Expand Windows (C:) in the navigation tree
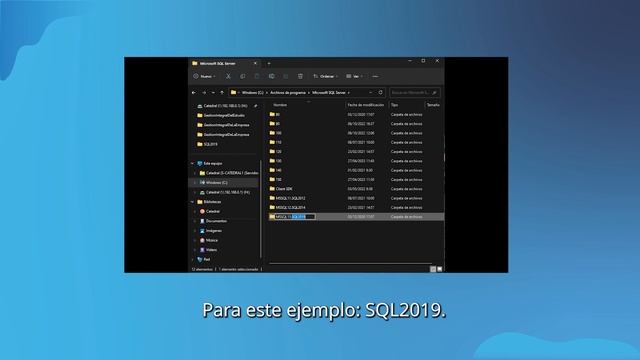This screenshot has width=640, height=360. pyautogui.click(x=195, y=182)
